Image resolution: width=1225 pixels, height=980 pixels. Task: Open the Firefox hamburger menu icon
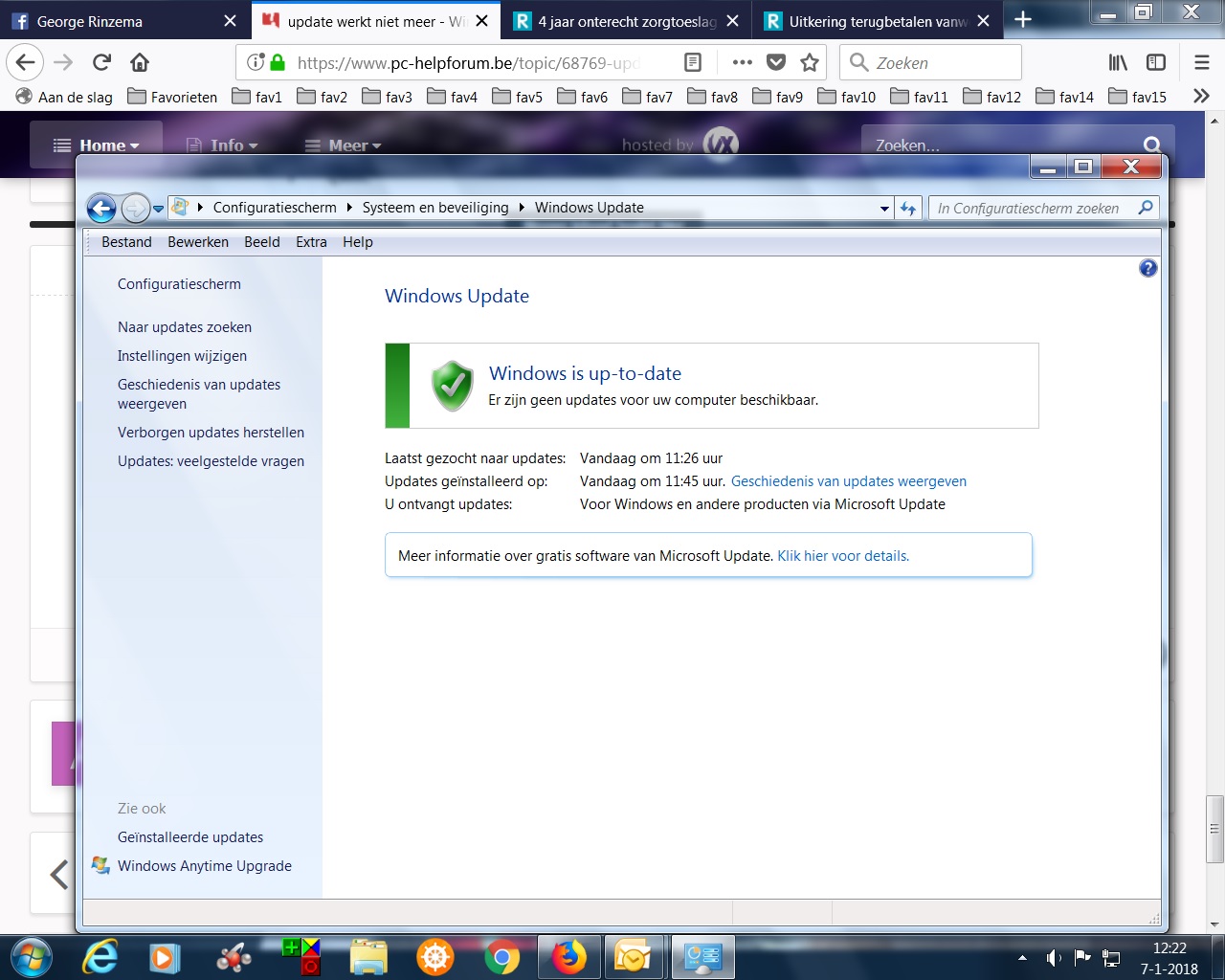pos(1202,63)
